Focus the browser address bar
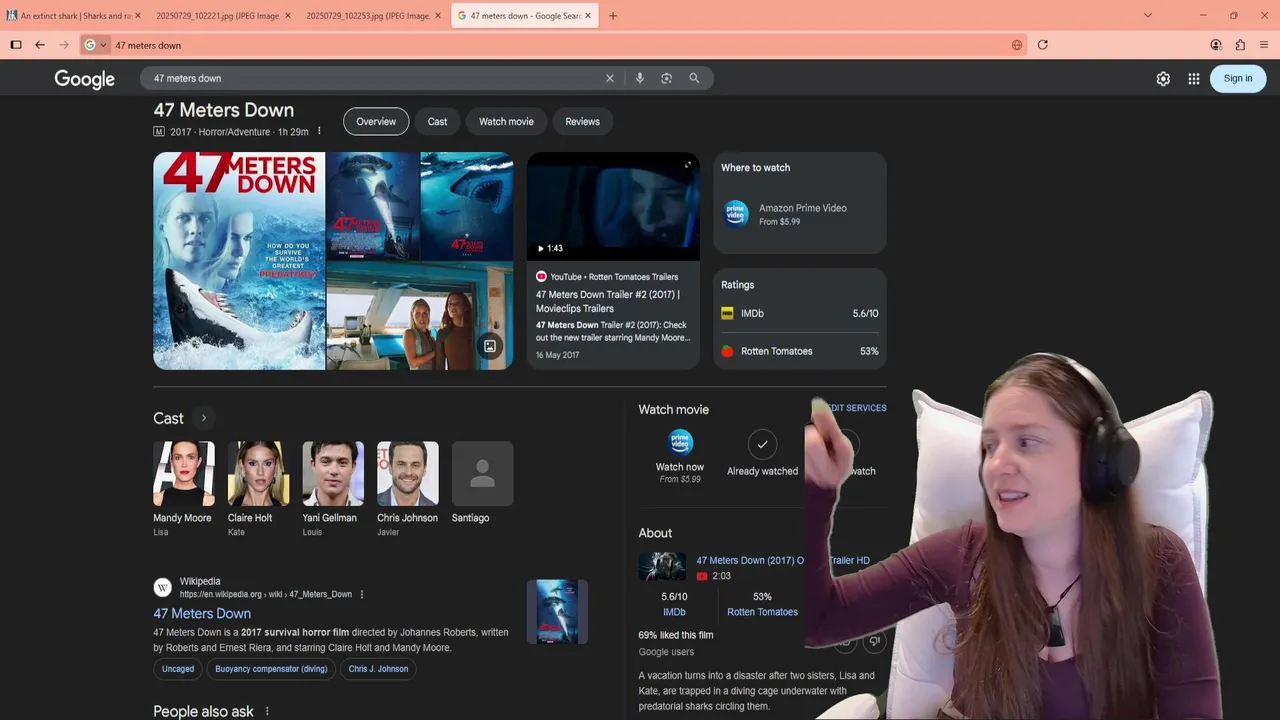Viewport: 1280px width, 720px height. pyautogui.click(x=560, y=45)
